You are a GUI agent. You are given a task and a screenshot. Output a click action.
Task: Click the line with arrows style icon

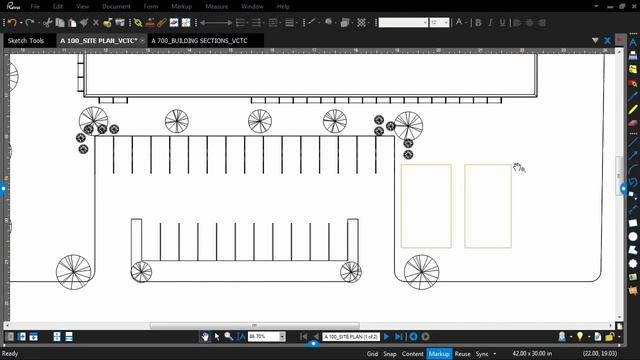(x=216, y=22)
